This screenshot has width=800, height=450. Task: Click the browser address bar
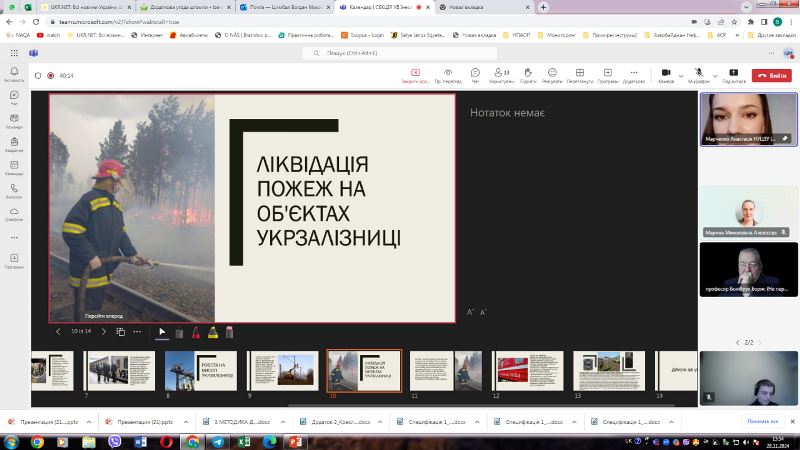click(x=367, y=22)
